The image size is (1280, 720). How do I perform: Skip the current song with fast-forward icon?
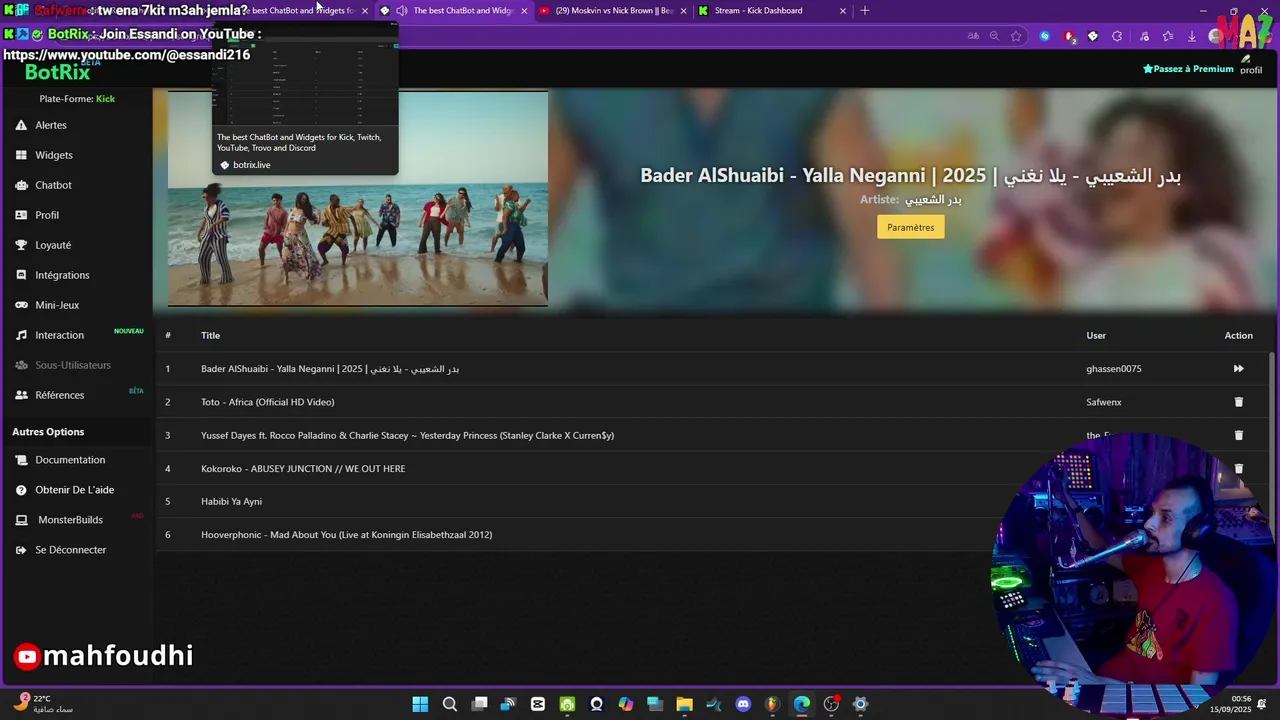coord(1238,369)
